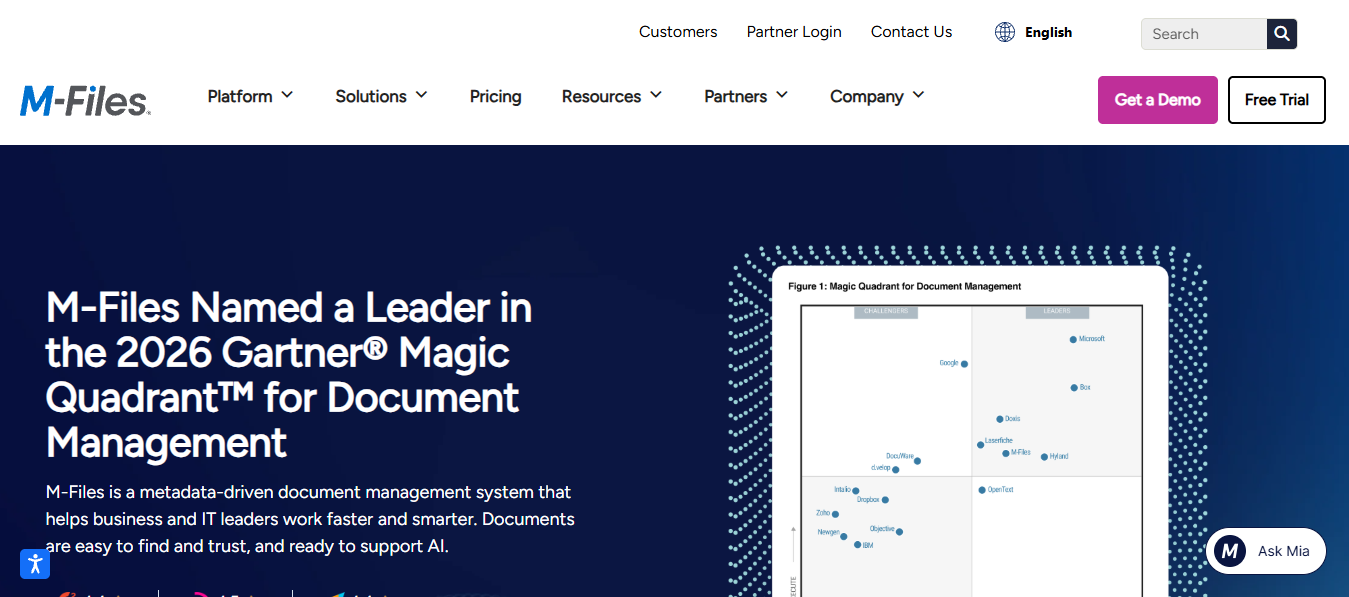1349x597 pixels.
Task: Click the OpenText label in the quadrant
Action: click(1001, 489)
